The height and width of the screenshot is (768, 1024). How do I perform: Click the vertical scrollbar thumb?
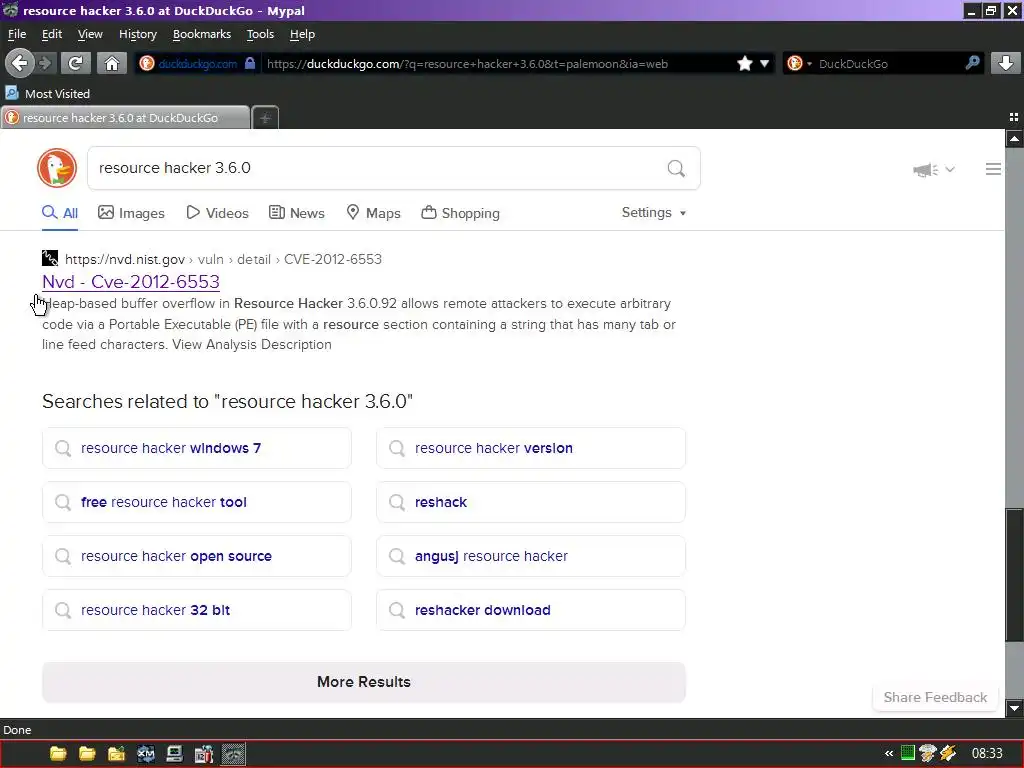(1014, 575)
